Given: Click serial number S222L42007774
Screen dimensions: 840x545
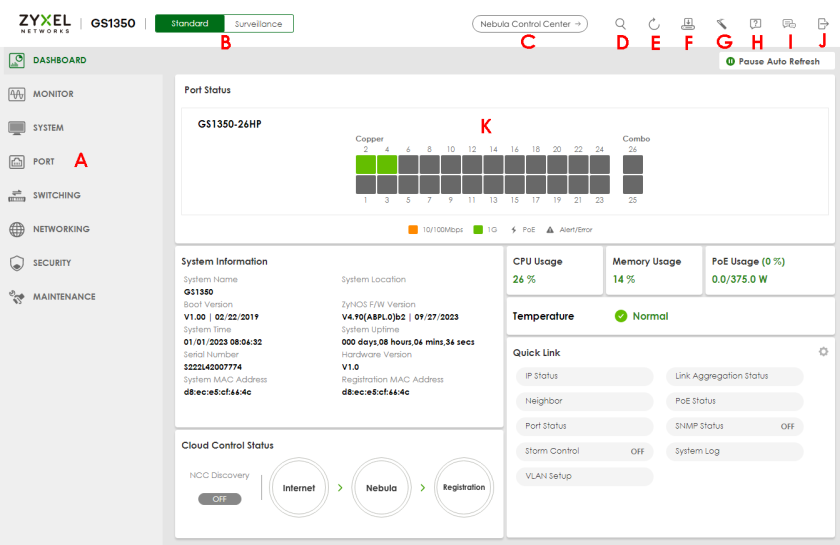Looking at the screenshot, I should point(213,367).
